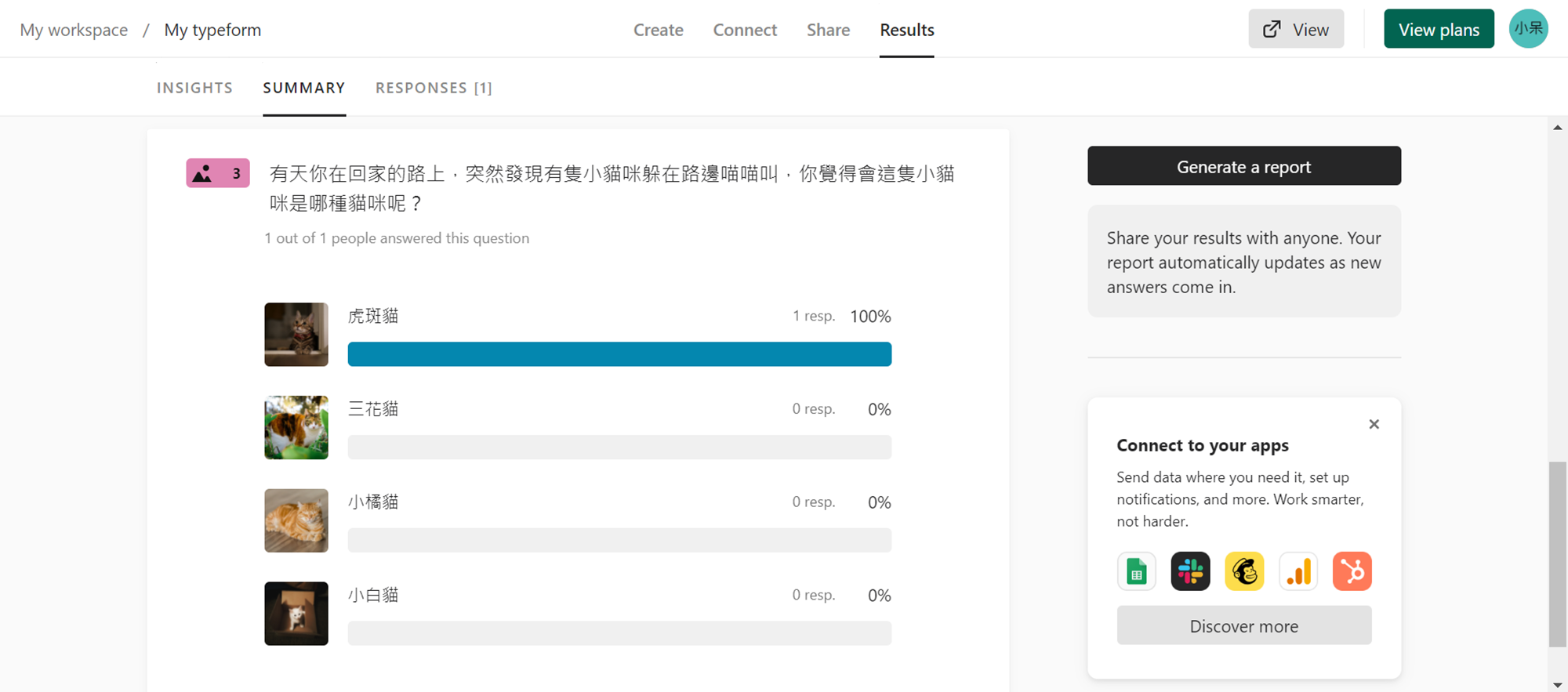The width and height of the screenshot is (1568, 692).
Task: Open HubSpot integration icon
Action: [1352, 571]
